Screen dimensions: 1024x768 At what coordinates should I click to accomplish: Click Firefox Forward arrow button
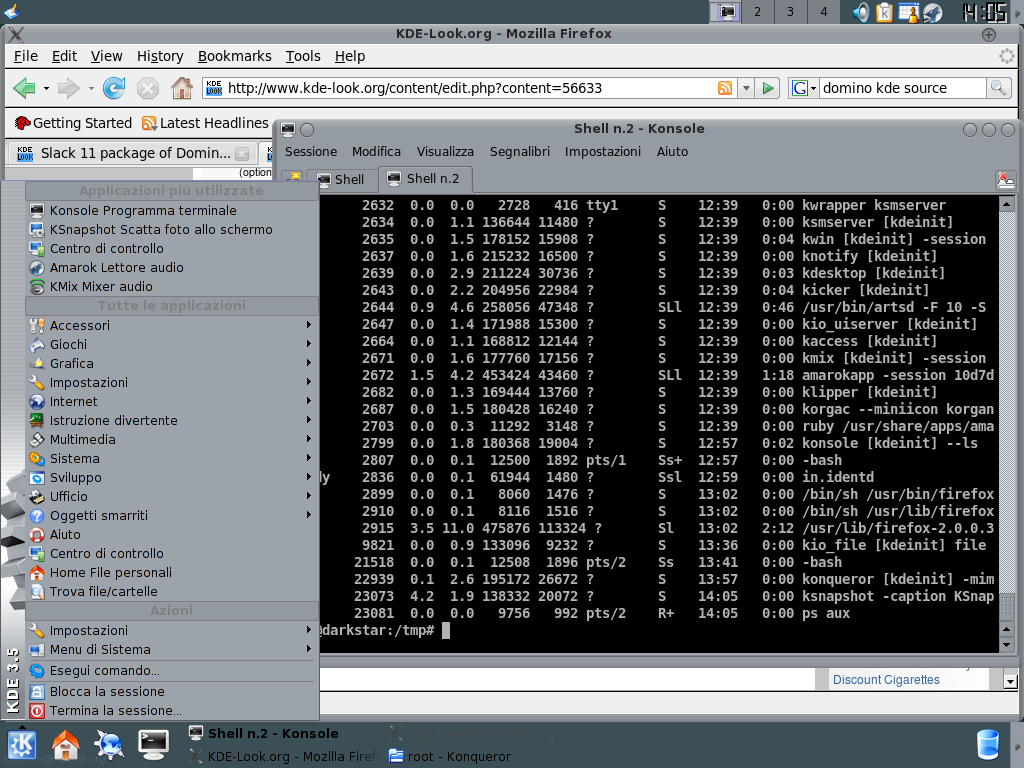click(68, 88)
